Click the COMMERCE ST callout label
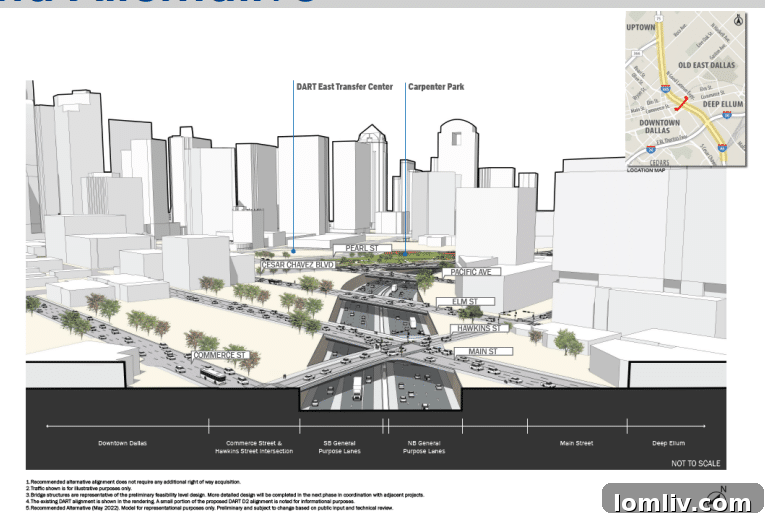Image resolution: width=765 pixels, height=519 pixels. (219, 355)
